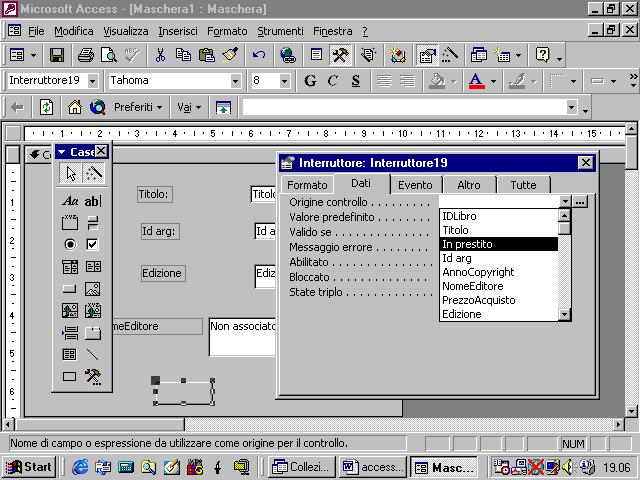This screenshot has width=640, height=480.
Task: Click the Help question mark icon
Action: pyautogui.click(x=542, y=55)
